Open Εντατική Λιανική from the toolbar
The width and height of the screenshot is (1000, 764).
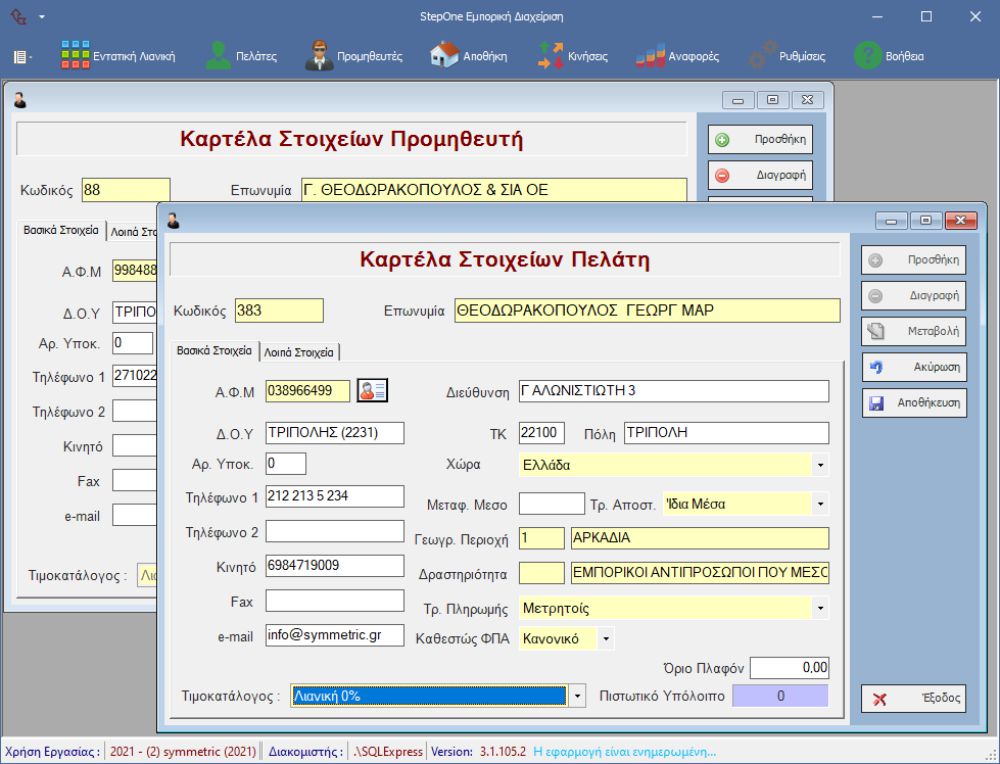tap(118, 57)
